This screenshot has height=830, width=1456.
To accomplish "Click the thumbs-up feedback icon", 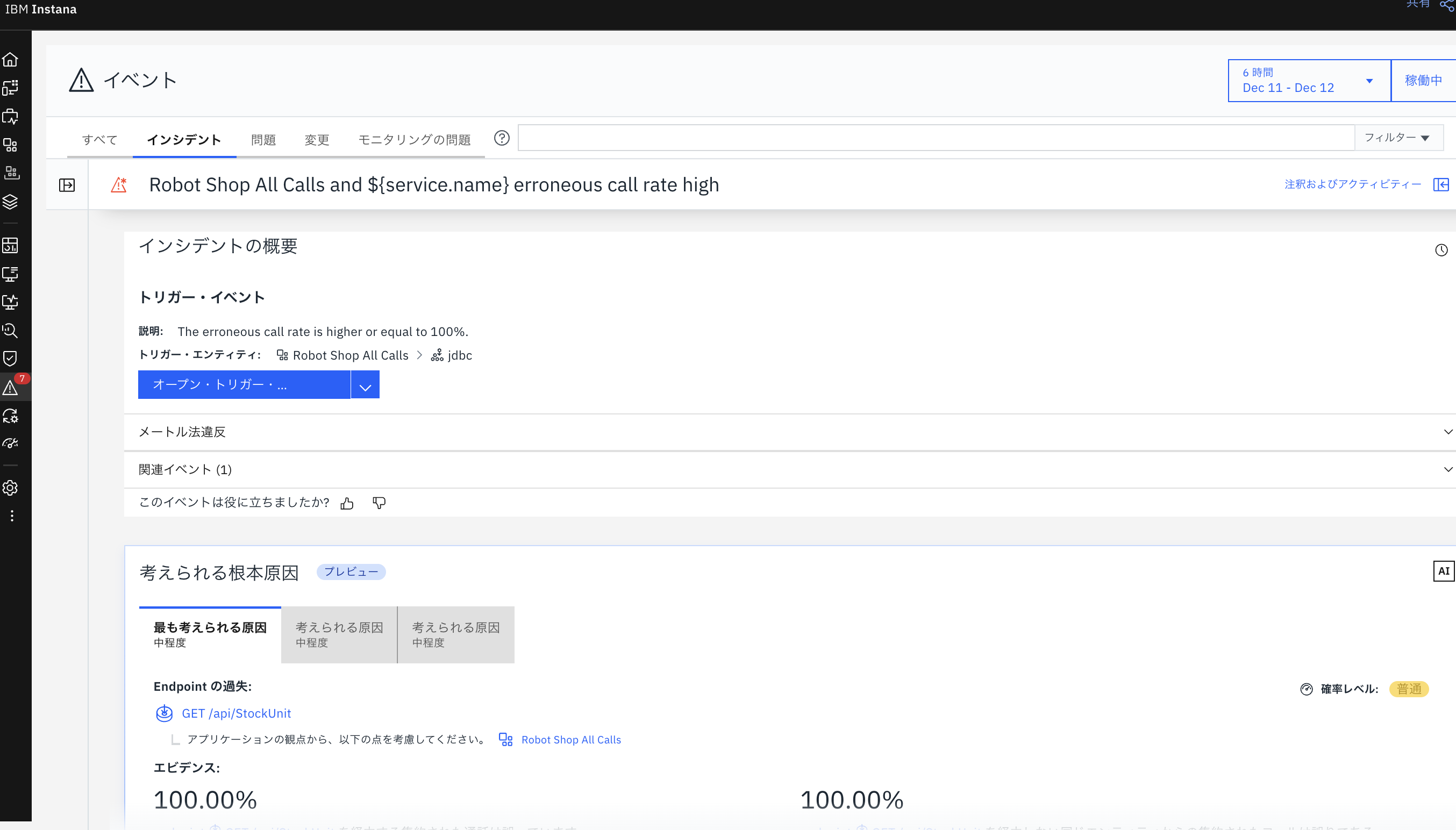I will pos(347,503).
